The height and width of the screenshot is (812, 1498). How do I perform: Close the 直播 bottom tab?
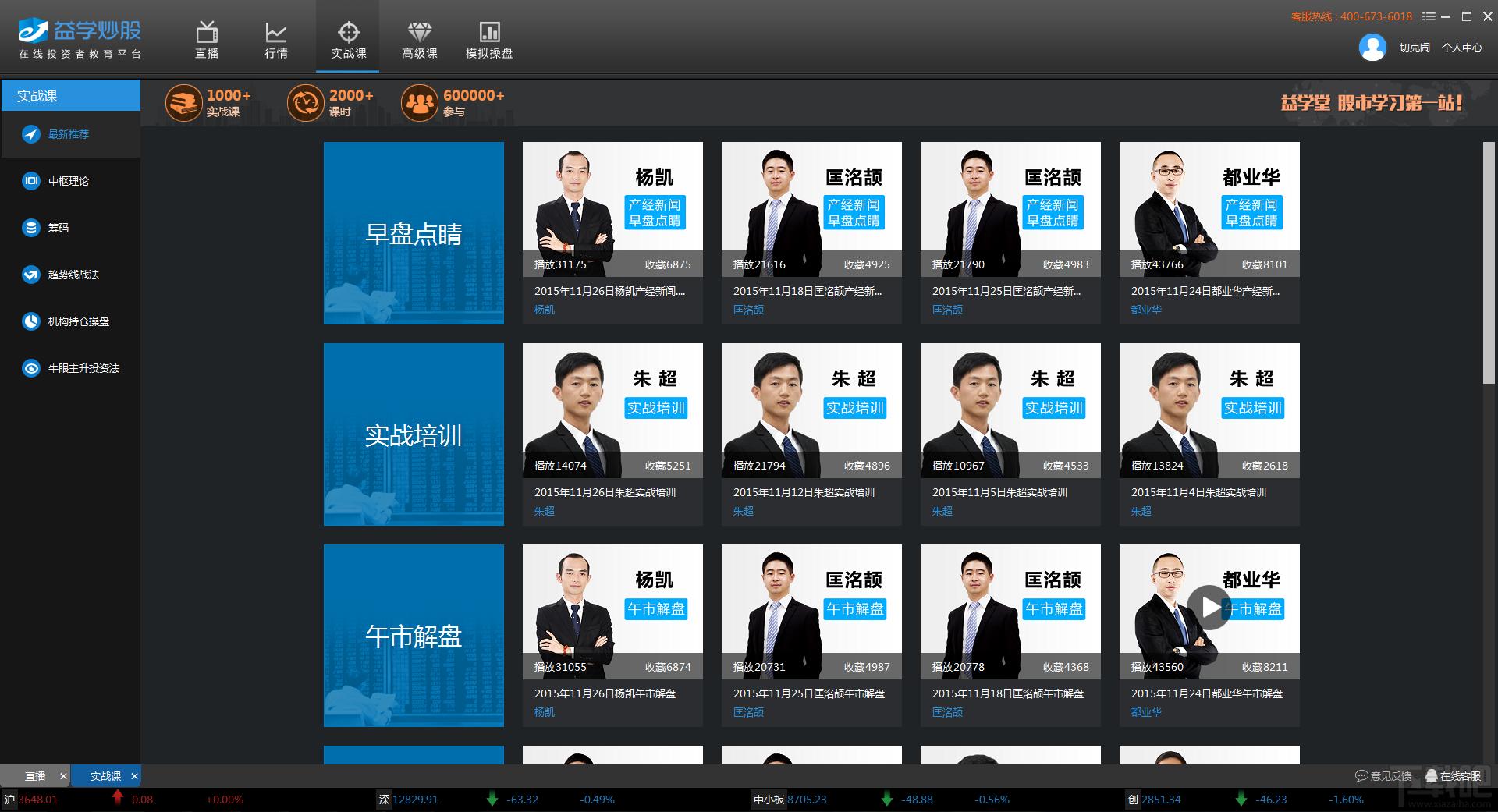63,776
